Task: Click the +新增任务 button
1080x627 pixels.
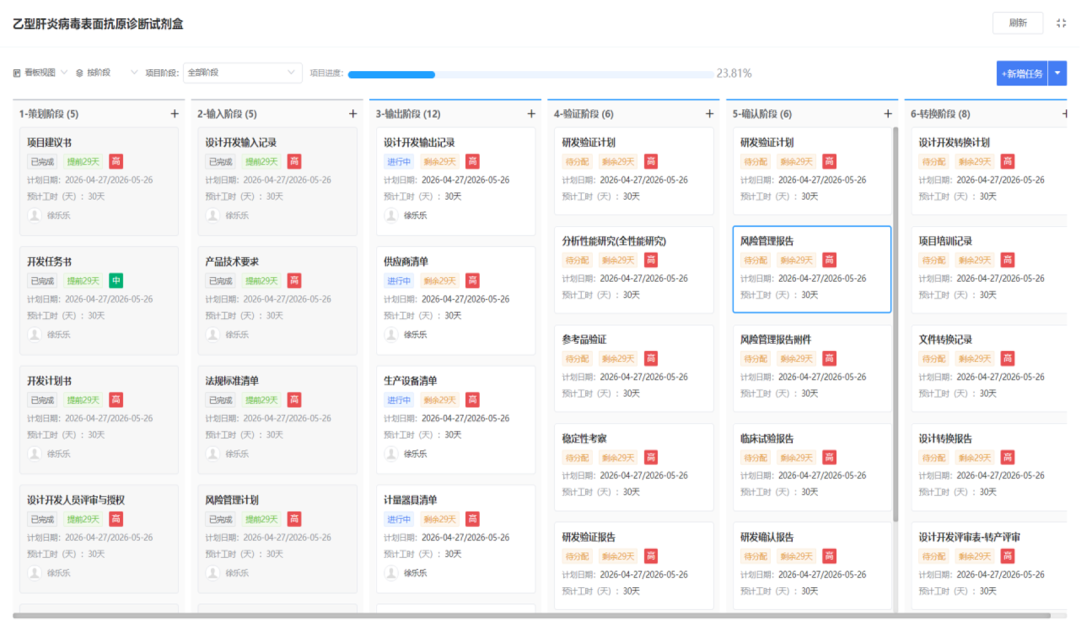Action: (x=1022, y=73)
